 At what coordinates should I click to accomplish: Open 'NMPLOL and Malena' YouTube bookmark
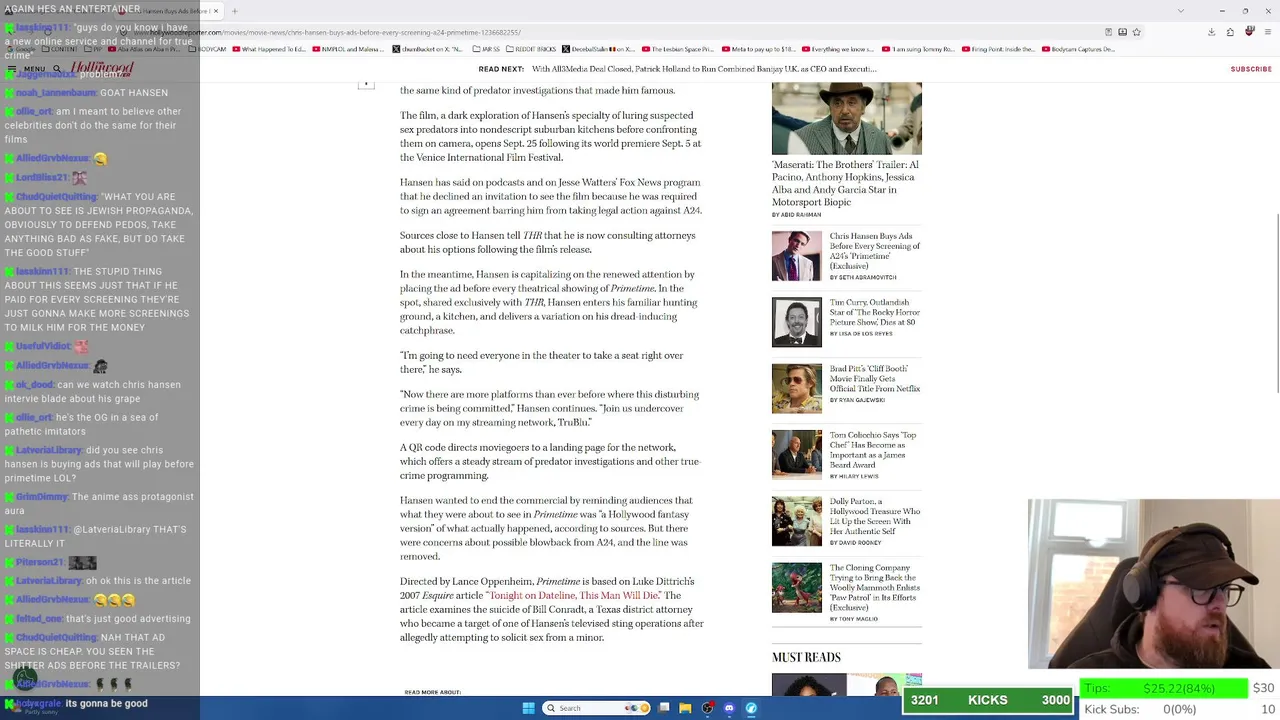[349, 49]
